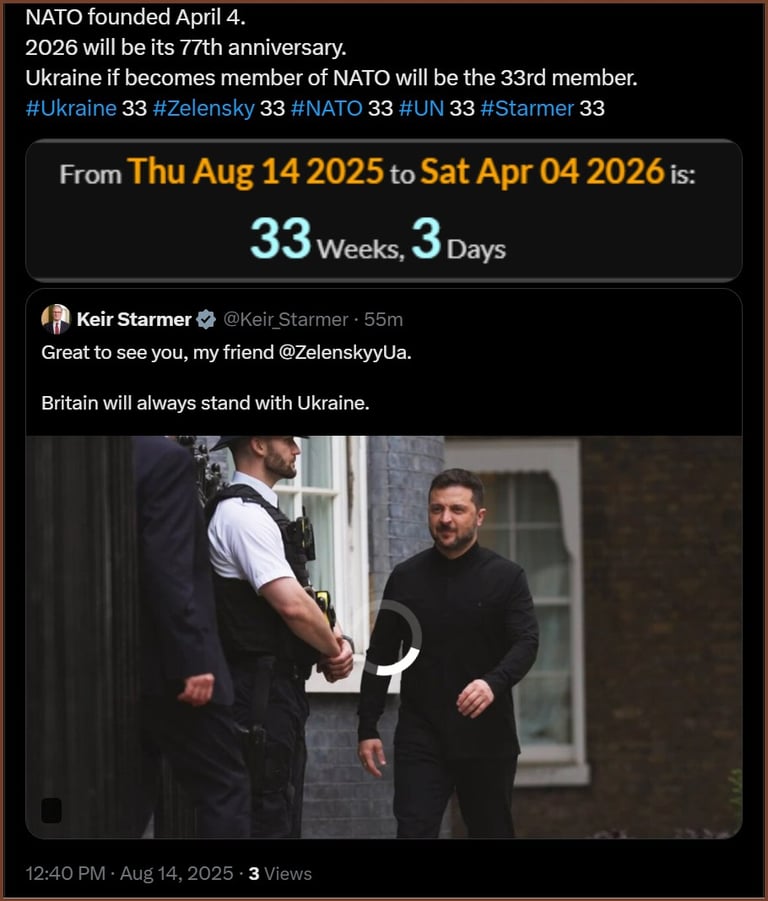
Task: Click the 'Great to see you, my friend' text
Action: [157, 352]
